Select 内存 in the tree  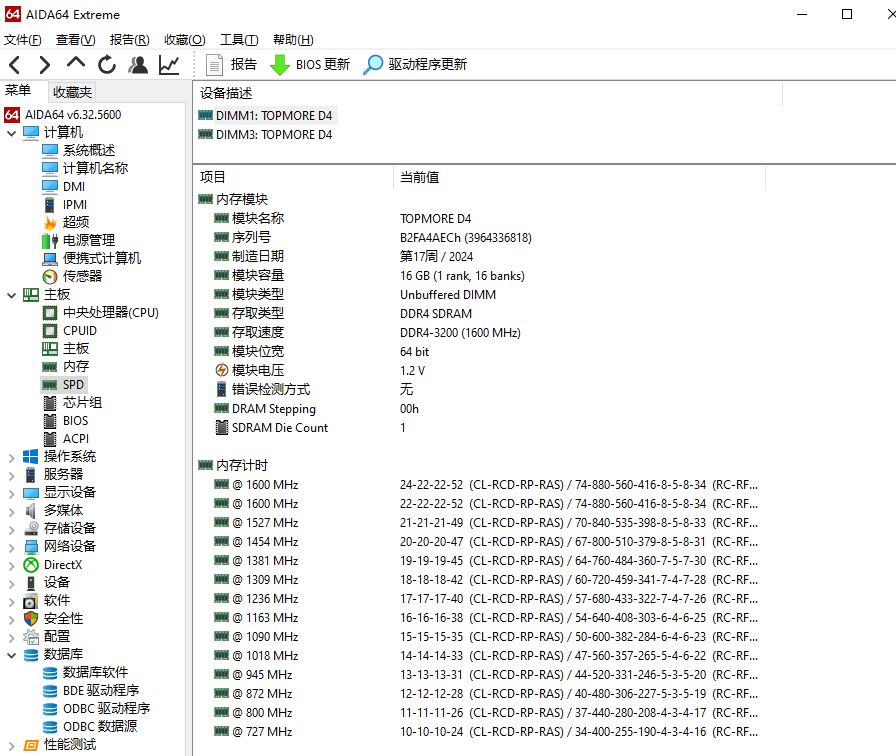(75, 366)
